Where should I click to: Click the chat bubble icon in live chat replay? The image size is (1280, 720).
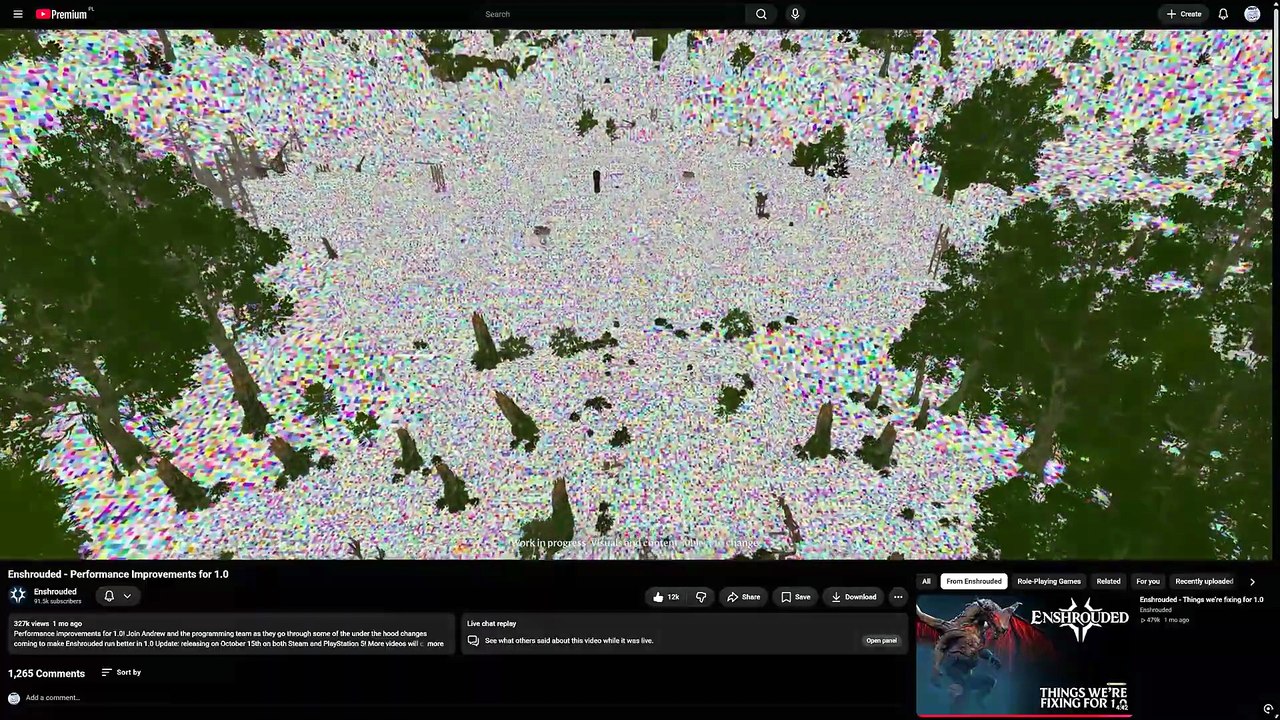coord(473,641)
